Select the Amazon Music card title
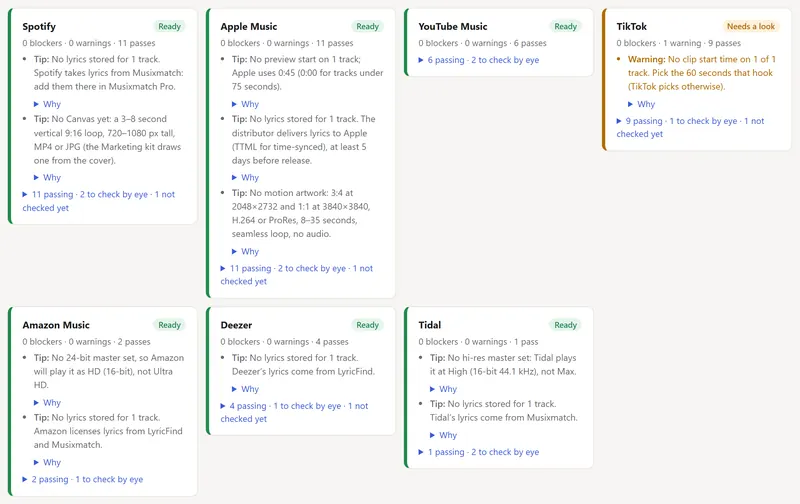This screenshot has height=504, width=800. 56,325
